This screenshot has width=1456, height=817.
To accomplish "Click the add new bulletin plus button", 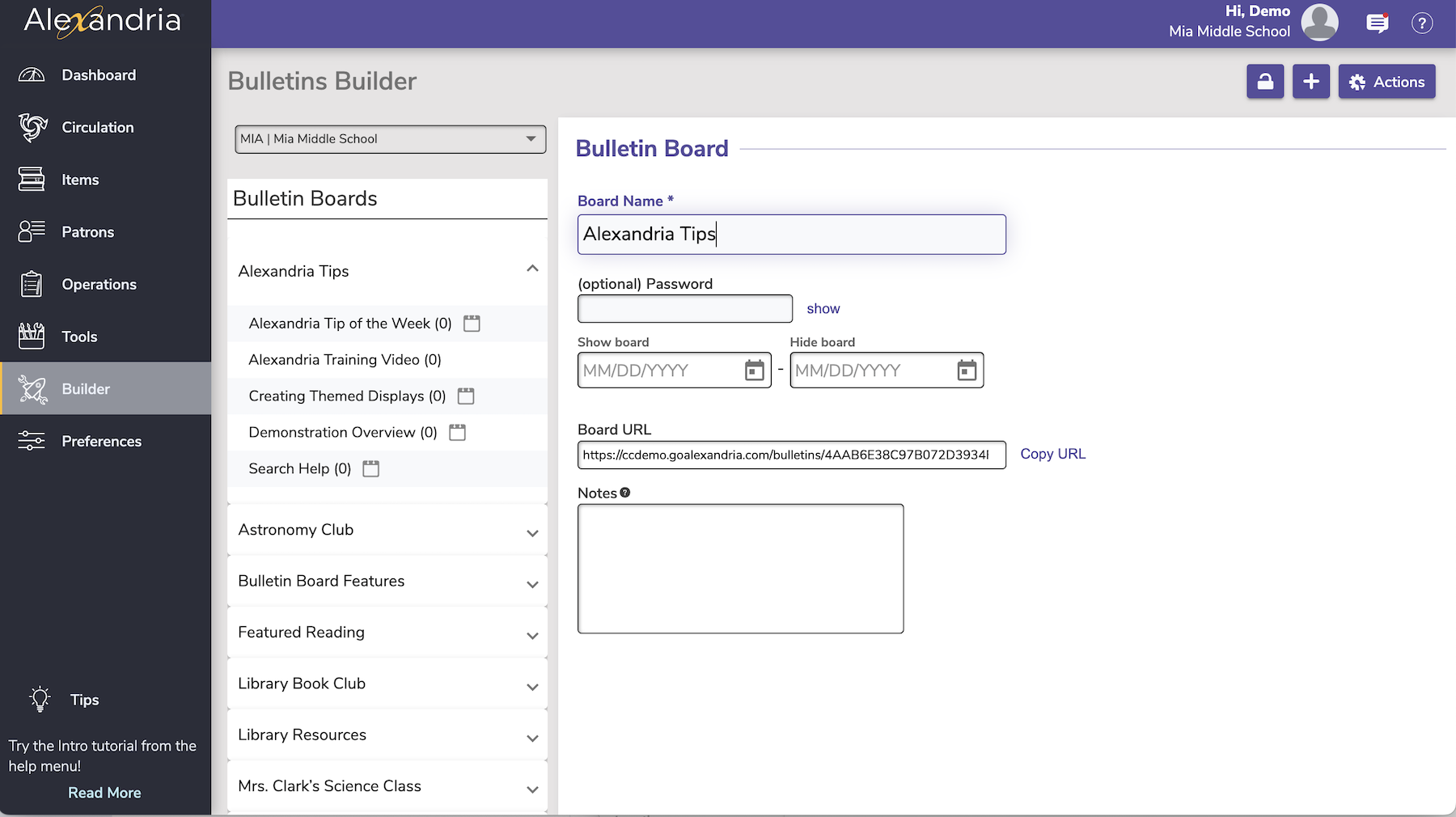I will [x=1311, y=81].
